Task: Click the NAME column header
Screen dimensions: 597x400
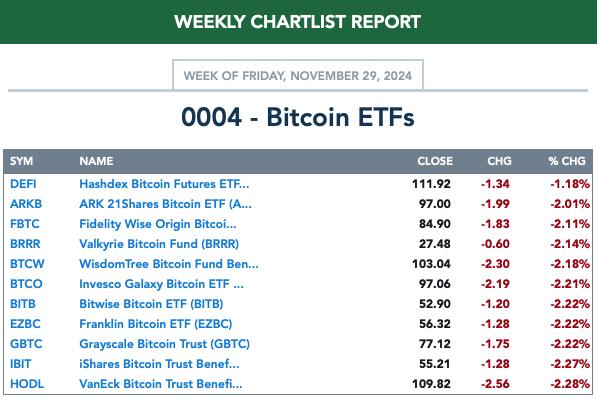Action: (96, 161)
